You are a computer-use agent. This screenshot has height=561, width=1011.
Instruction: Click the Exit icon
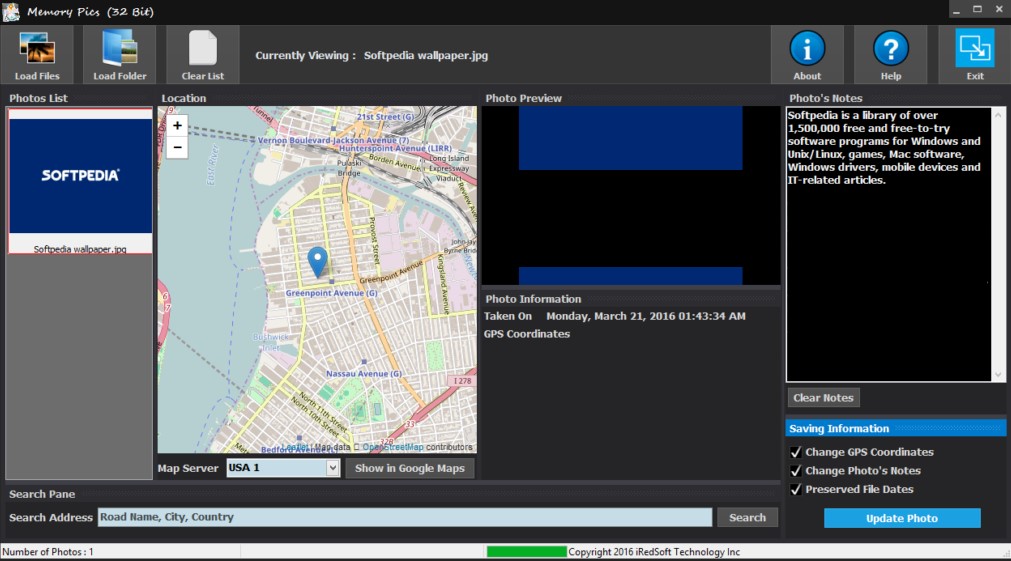974,48
